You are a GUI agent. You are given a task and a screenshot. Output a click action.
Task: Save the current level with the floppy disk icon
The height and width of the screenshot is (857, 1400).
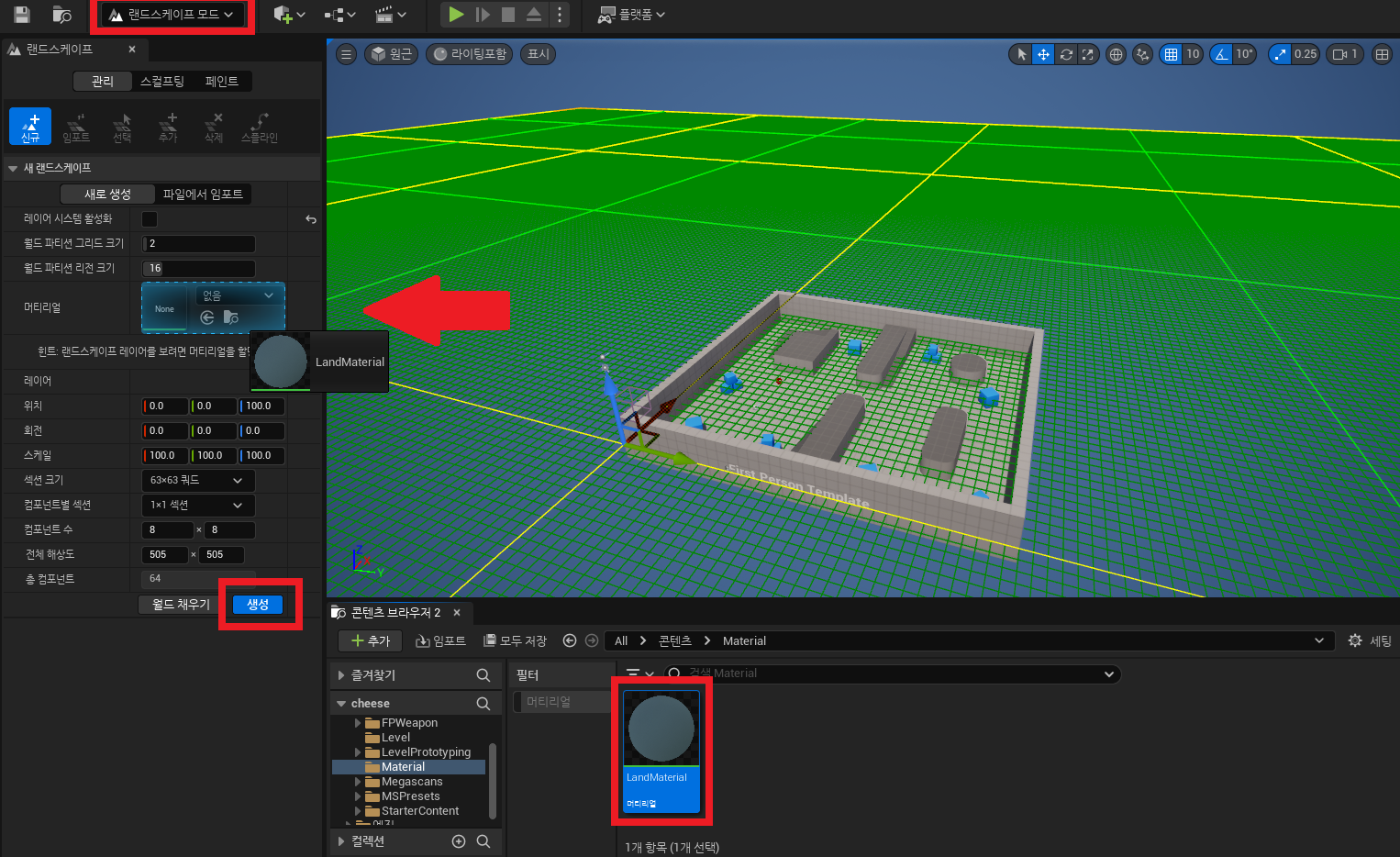22,14
